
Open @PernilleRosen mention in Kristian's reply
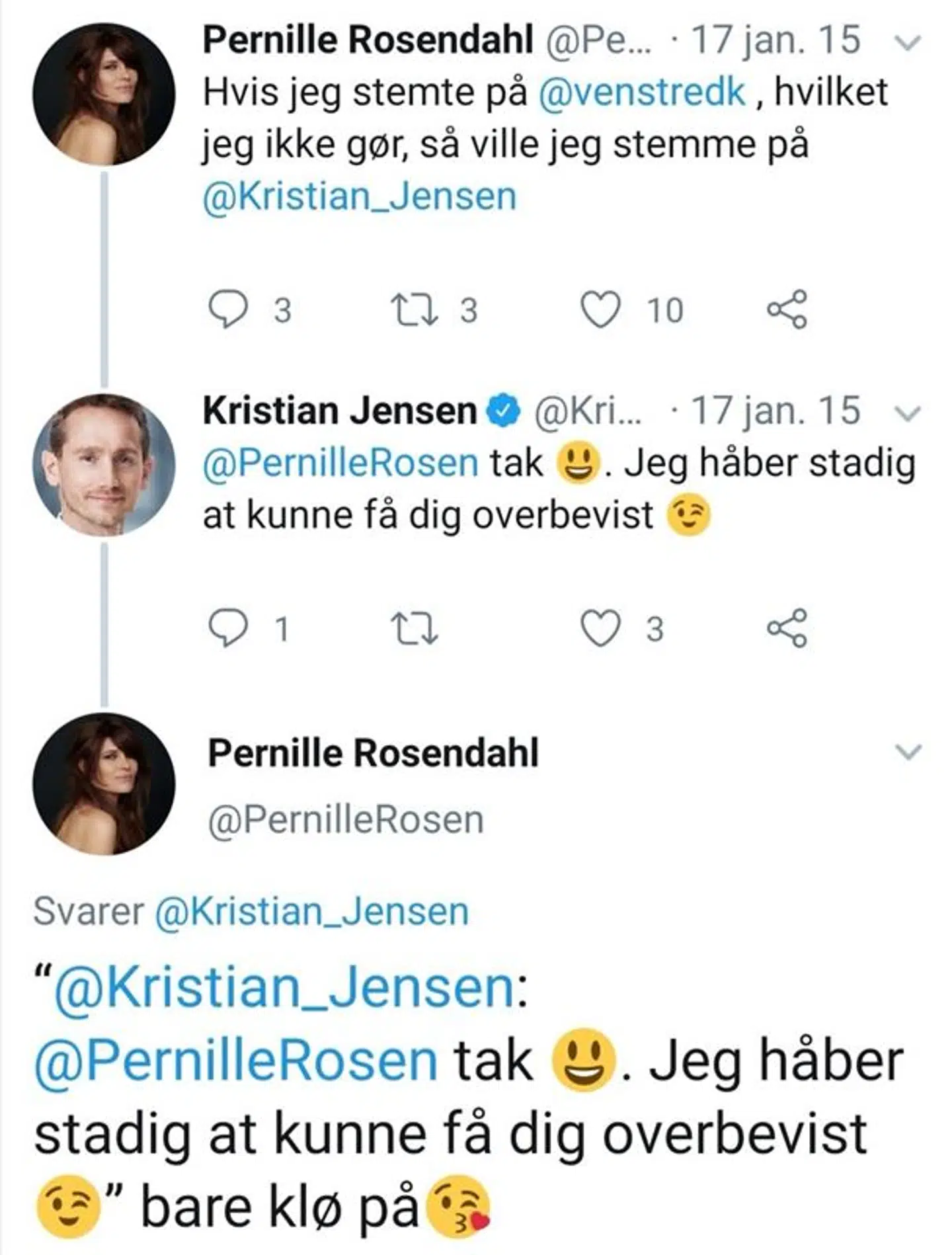(x=340, y=463)
